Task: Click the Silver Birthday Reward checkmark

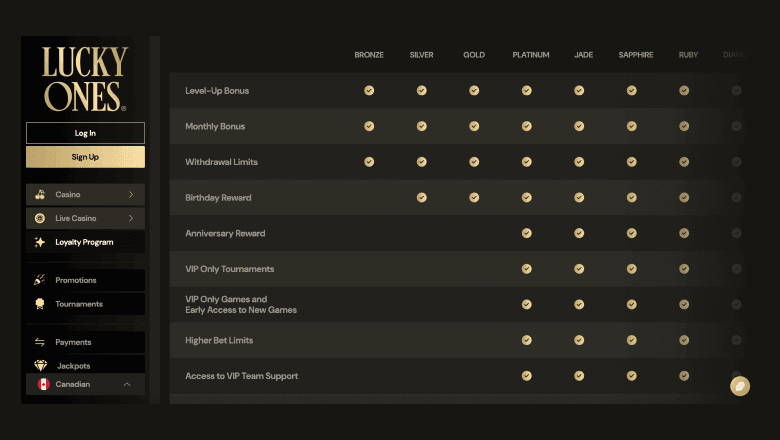Action: [422, 198]
